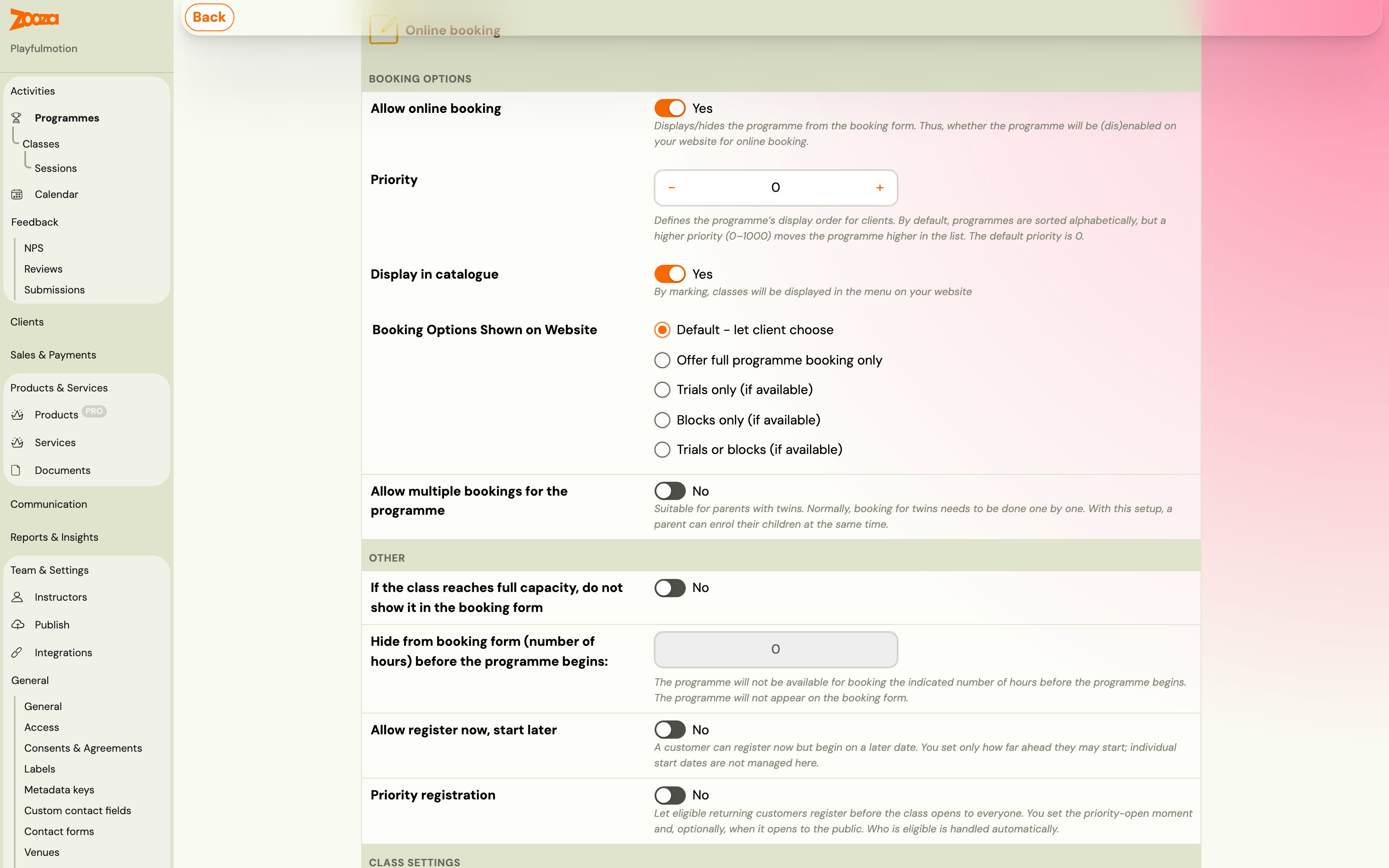The width and height of the screenshot is (1389, 868).
Task: Click the Integrations link icon
Action: [16, 653]
